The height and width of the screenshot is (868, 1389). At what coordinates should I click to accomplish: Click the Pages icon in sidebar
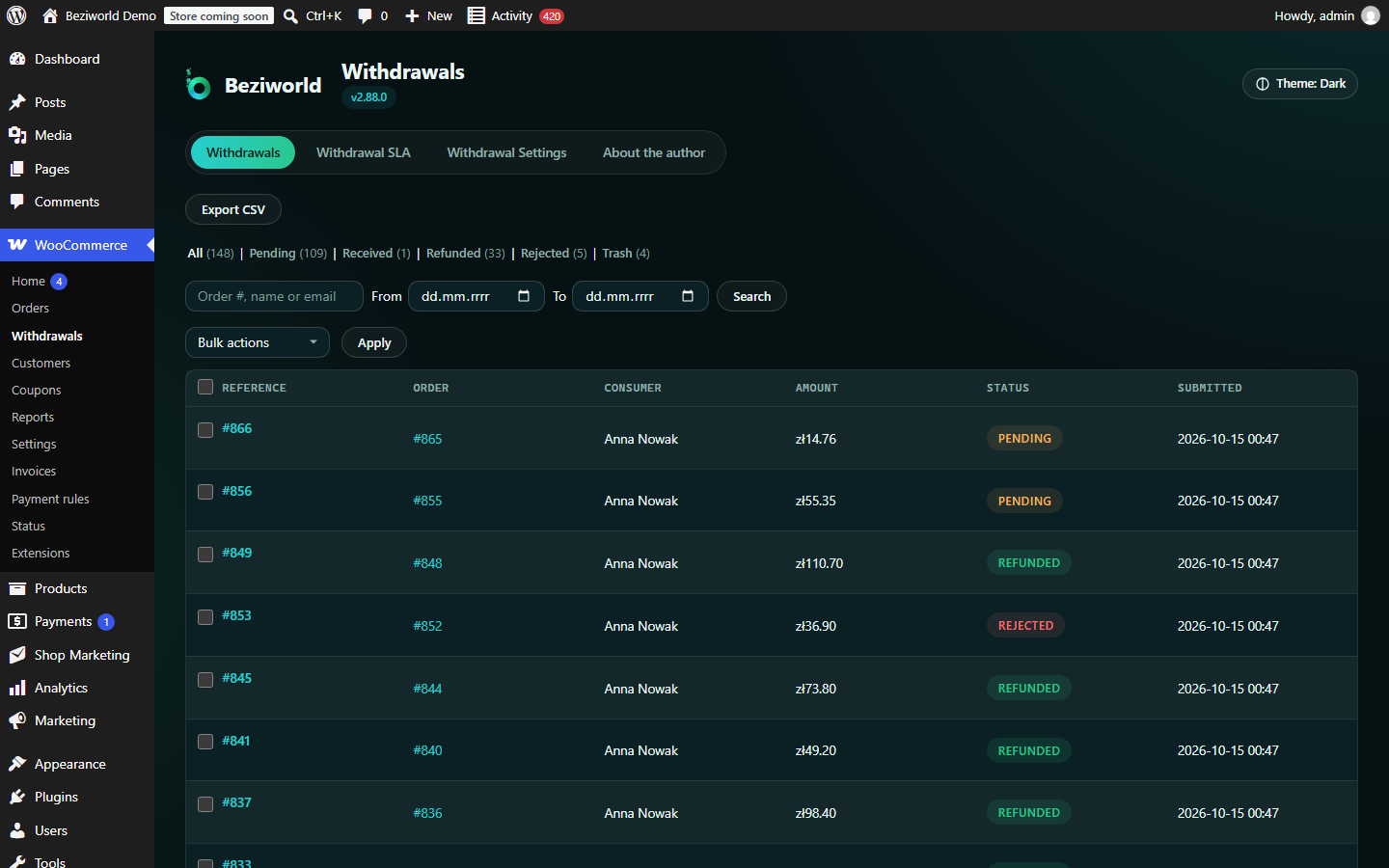coord(17,169)
